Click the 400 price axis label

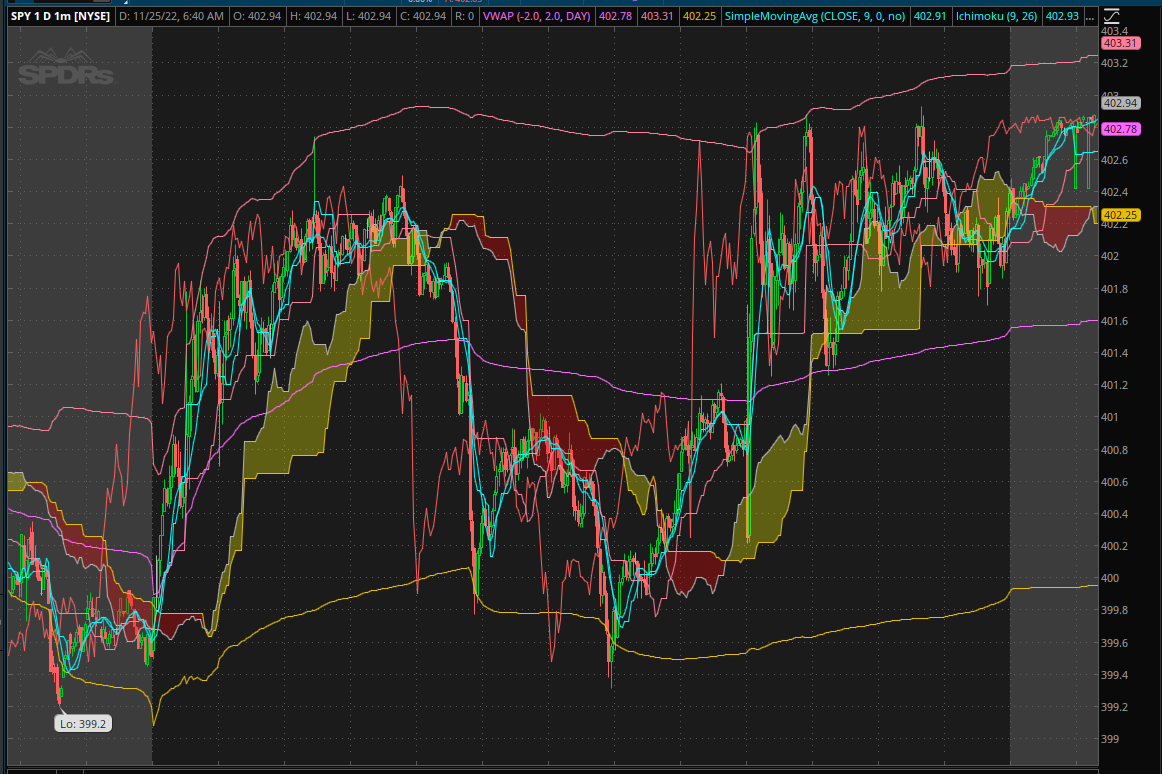click(x=1109, y=578)
